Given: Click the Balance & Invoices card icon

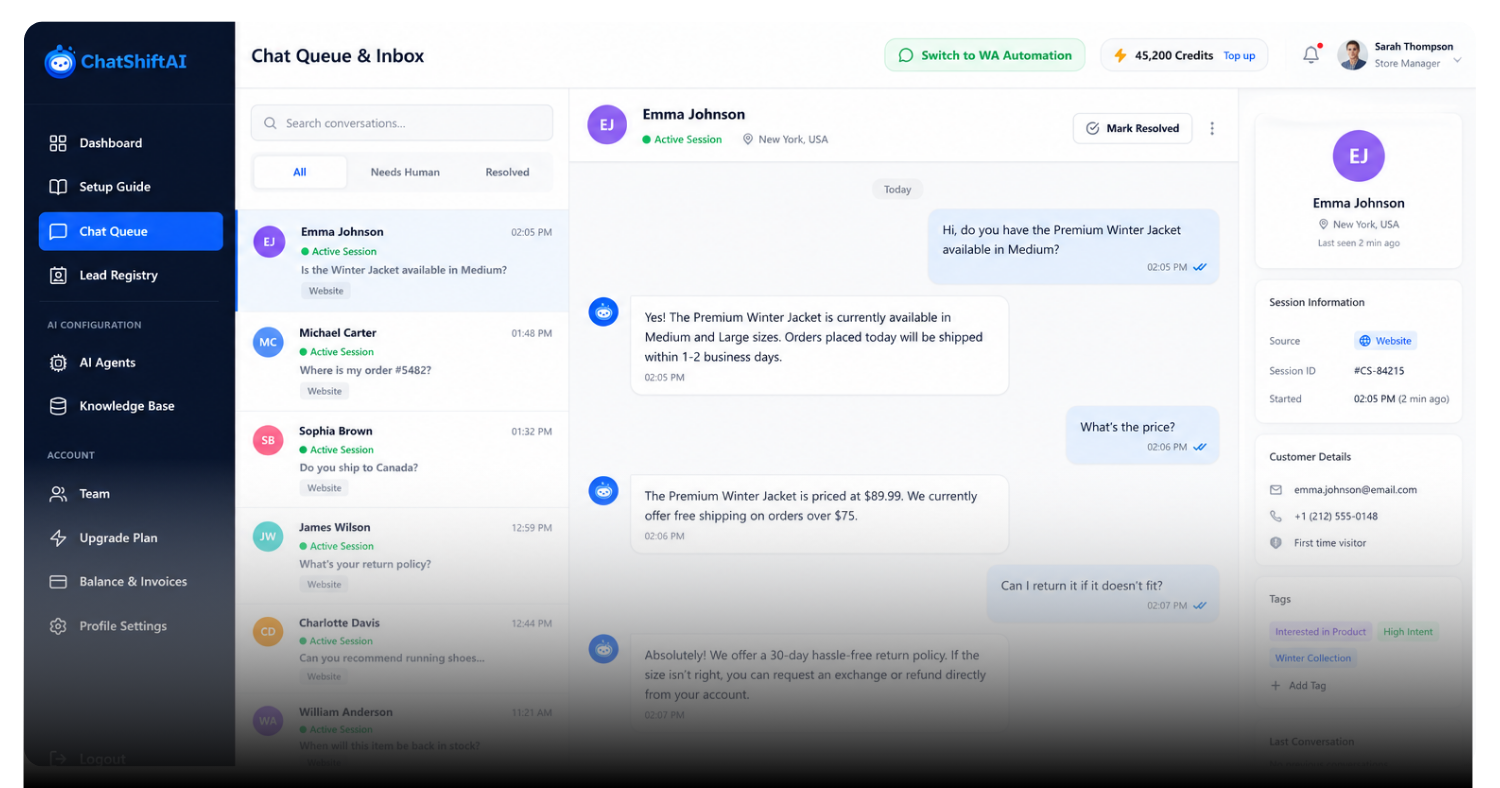Looking at the screenshot, I should click(58, 582).
